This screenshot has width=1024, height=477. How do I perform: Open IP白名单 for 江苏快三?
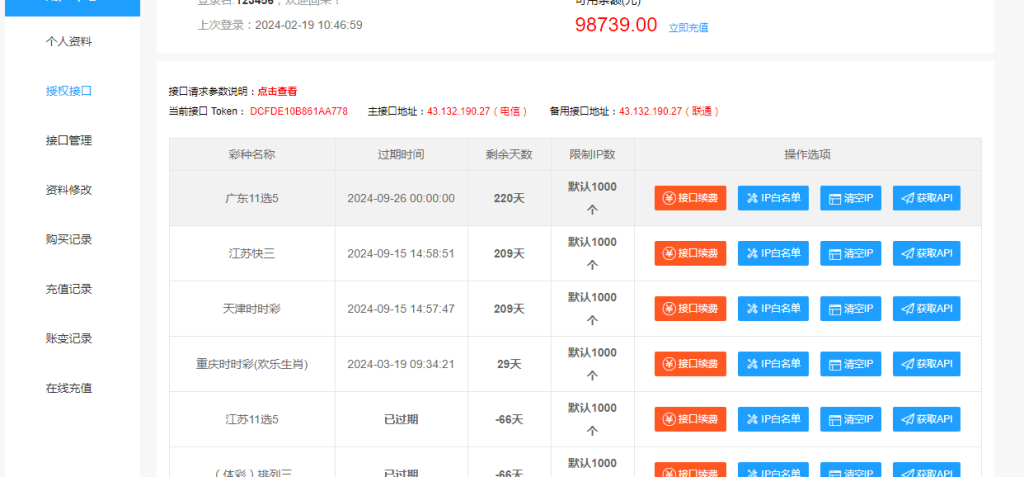pos(773,254)
